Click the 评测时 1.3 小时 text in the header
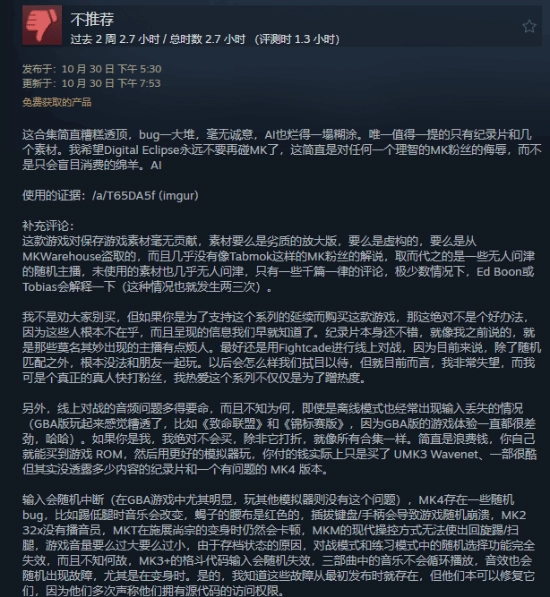The image size is (550, 597). [x=297, y=39]
